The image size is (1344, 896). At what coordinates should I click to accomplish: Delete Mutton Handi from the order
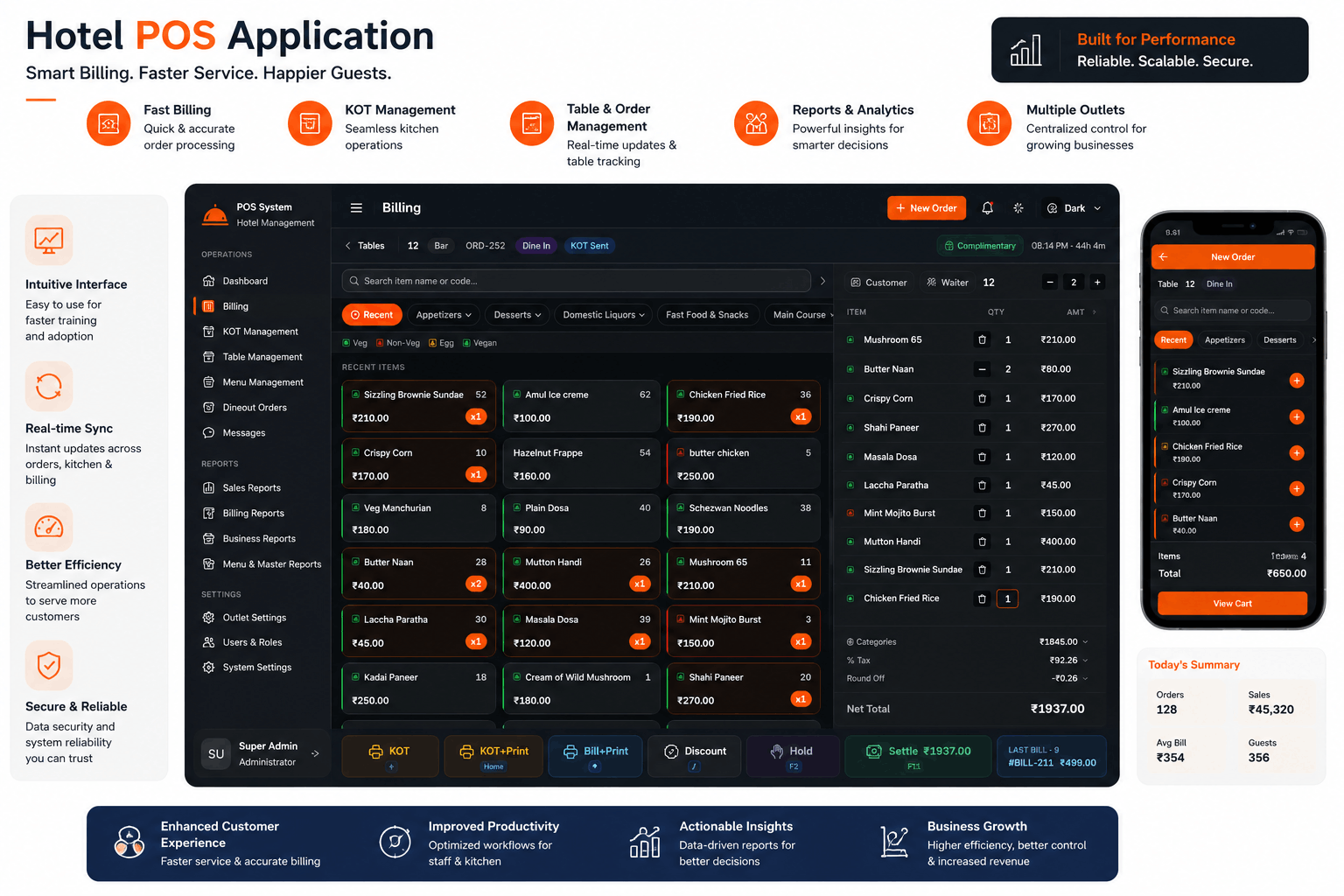tap(982, 542)
